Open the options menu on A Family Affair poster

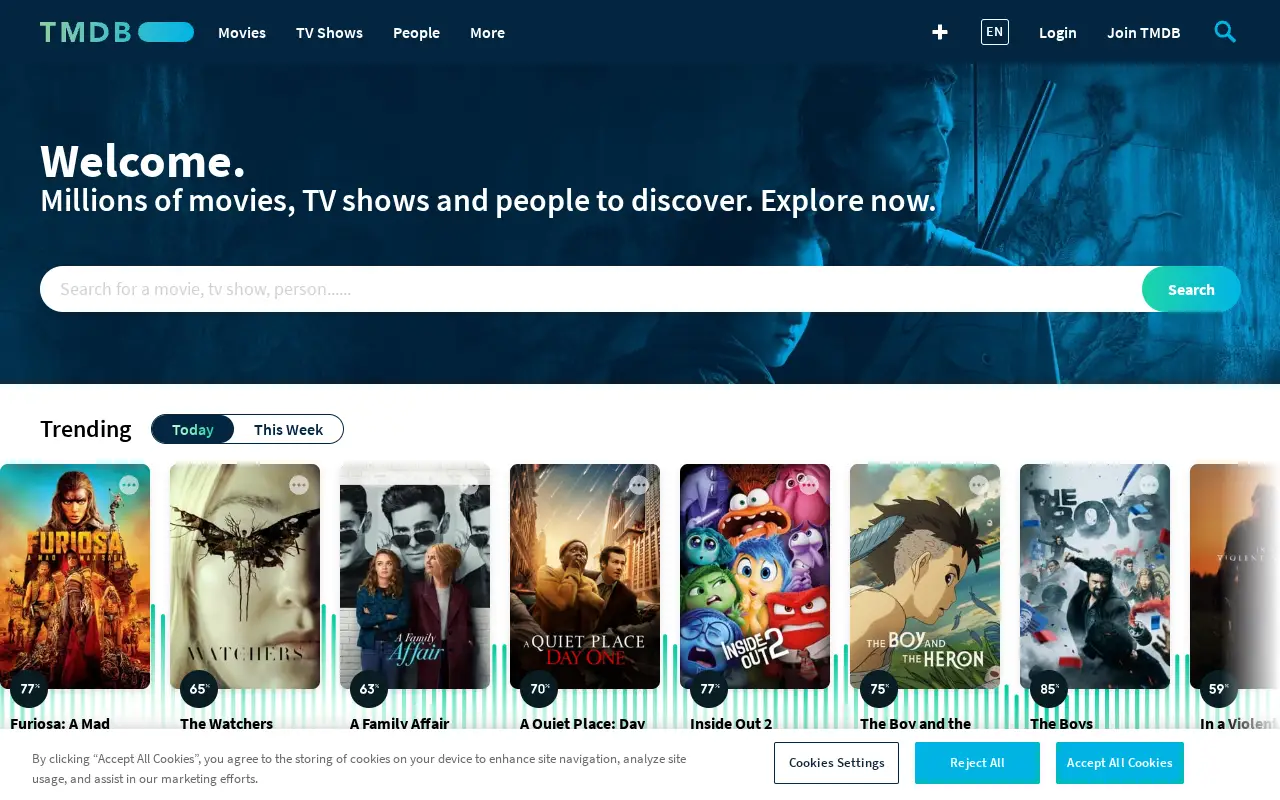point(469,485)
